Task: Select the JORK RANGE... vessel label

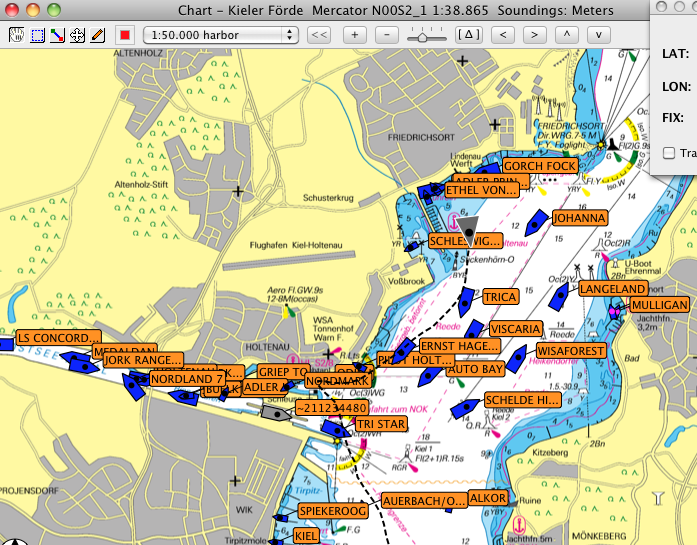Action: point(143,360)
